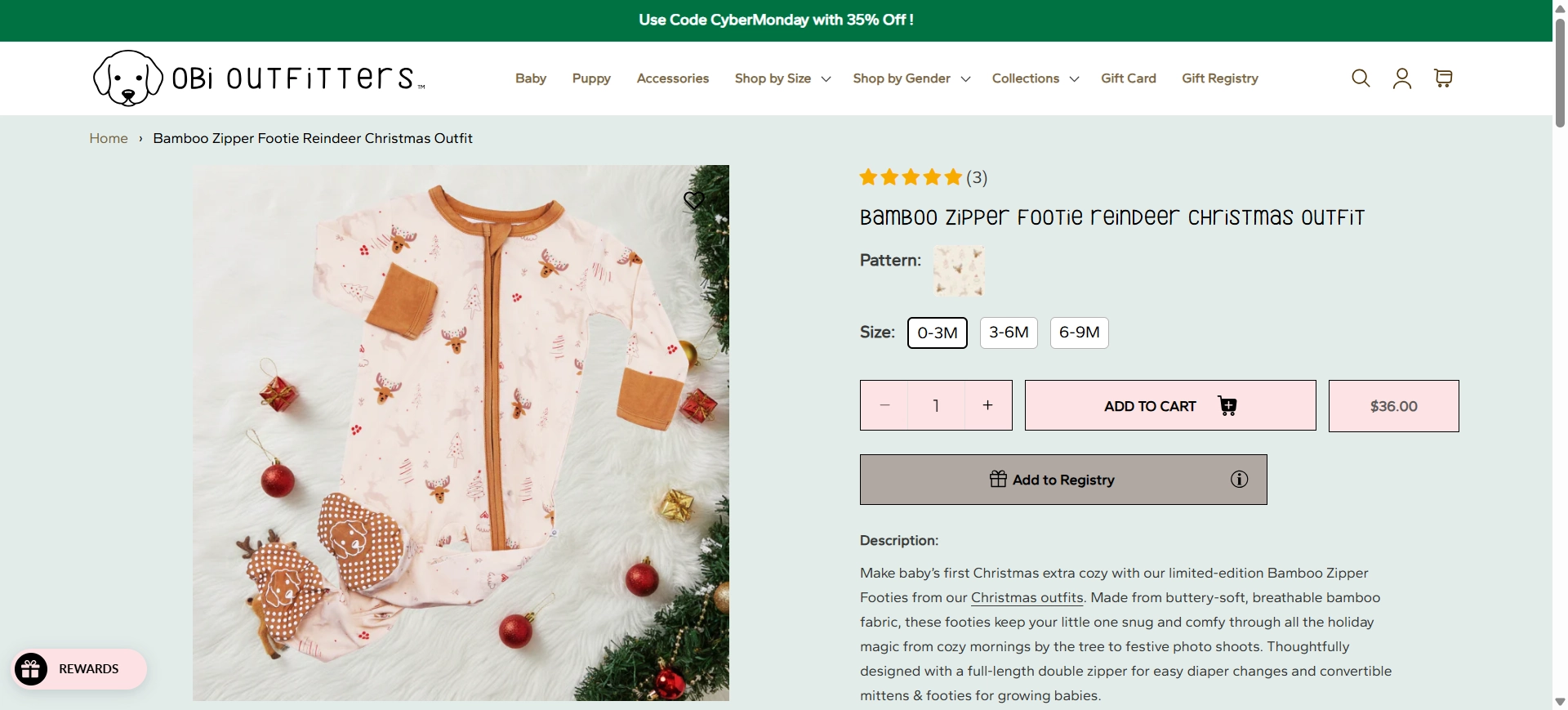This screenshot has width=1568, height=710.
Task: Choose the 6-9M size option
Action: (x=1079, y=333)
